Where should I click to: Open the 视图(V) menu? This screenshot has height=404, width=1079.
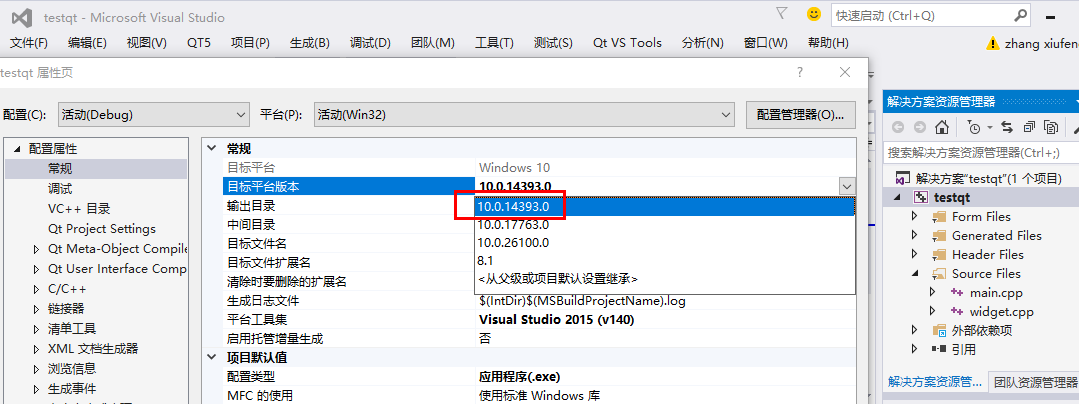click(x=147, y=43)
